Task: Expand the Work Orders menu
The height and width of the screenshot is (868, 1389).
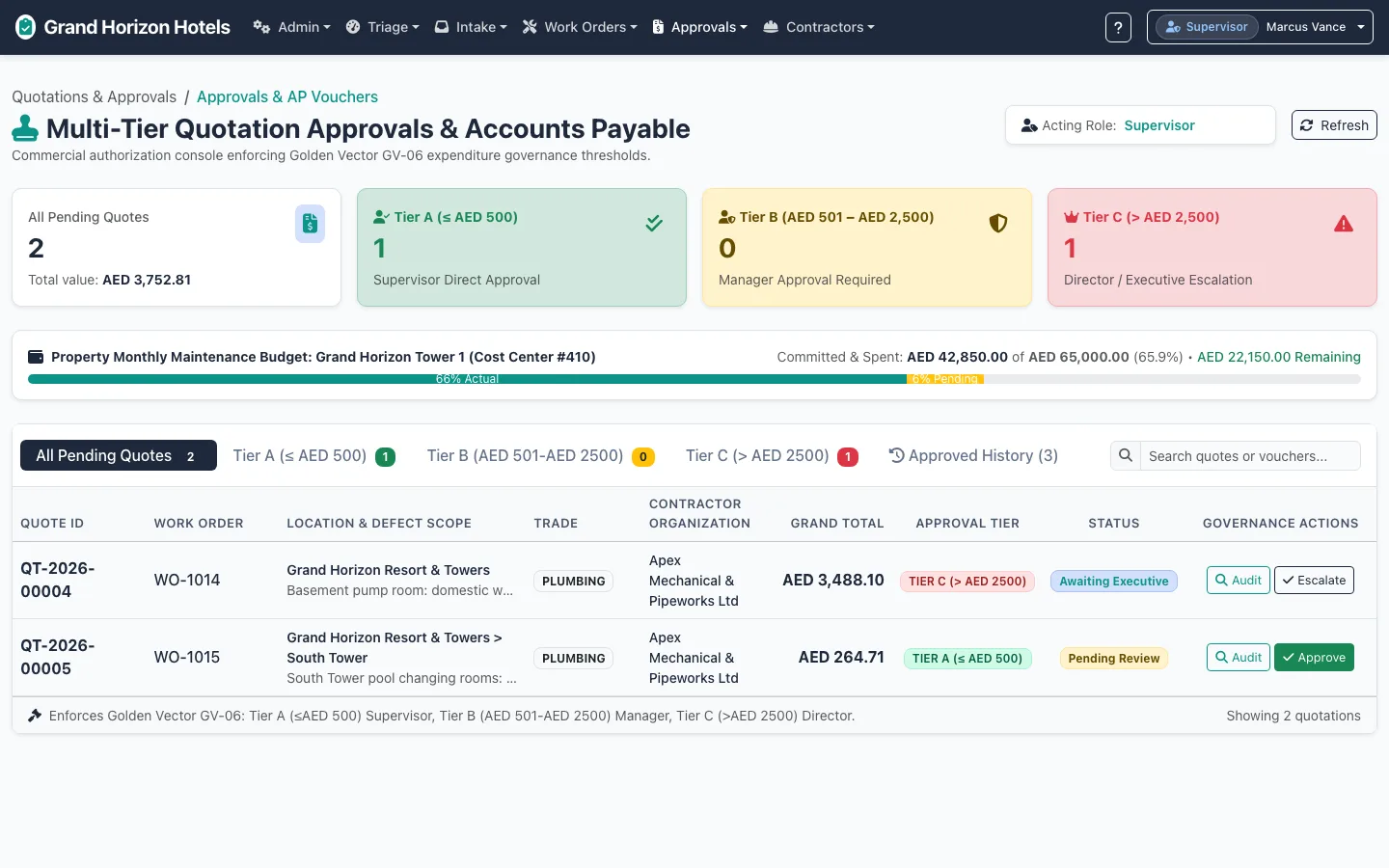Action: coord(580,27)
